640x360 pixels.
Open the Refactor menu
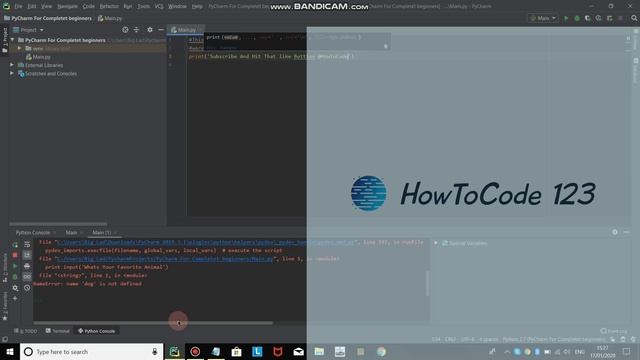pos(109,6)
